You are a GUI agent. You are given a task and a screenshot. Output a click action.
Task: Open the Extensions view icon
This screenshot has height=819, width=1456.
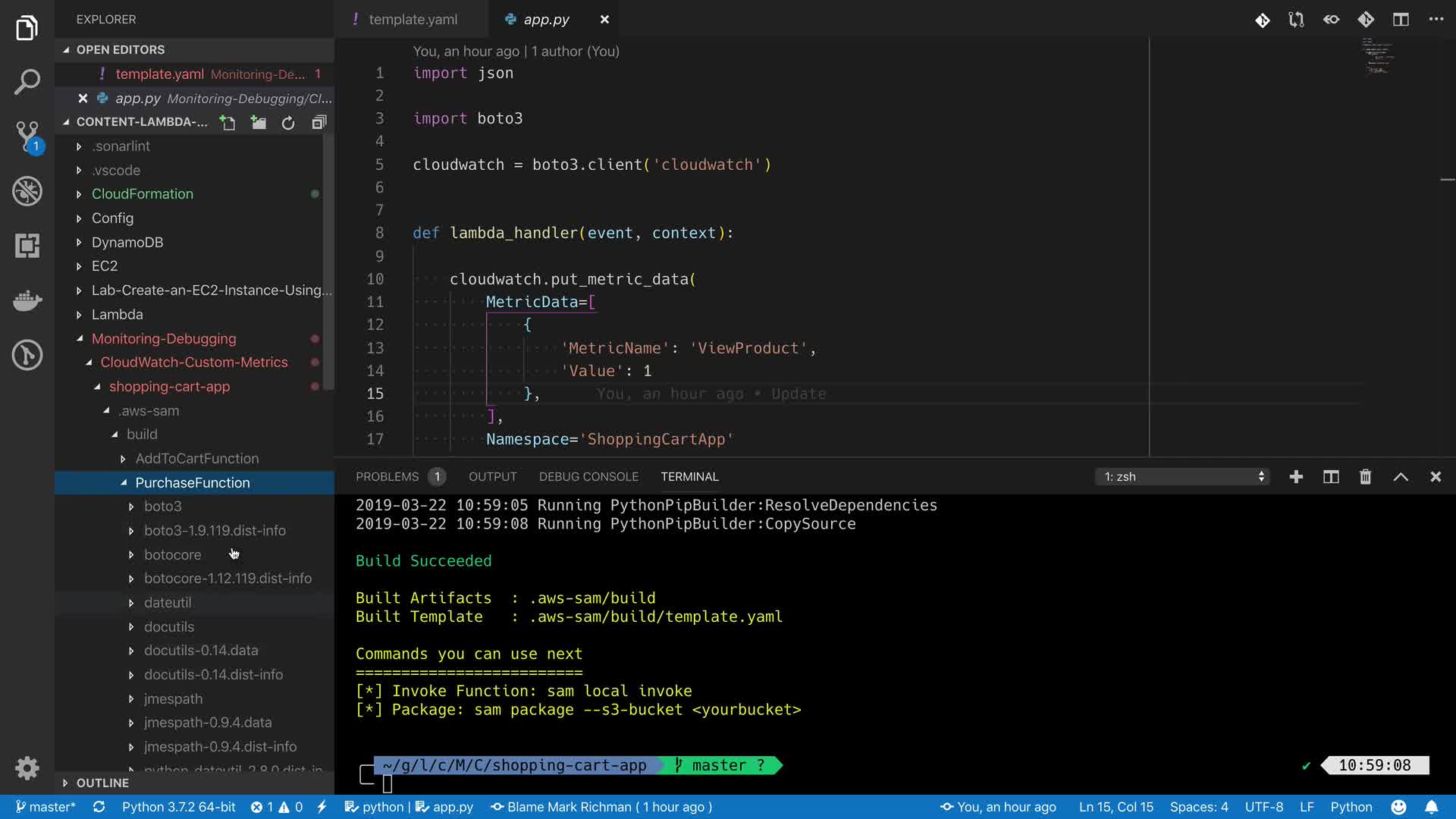pyautogui.click(x=27, y=246)
